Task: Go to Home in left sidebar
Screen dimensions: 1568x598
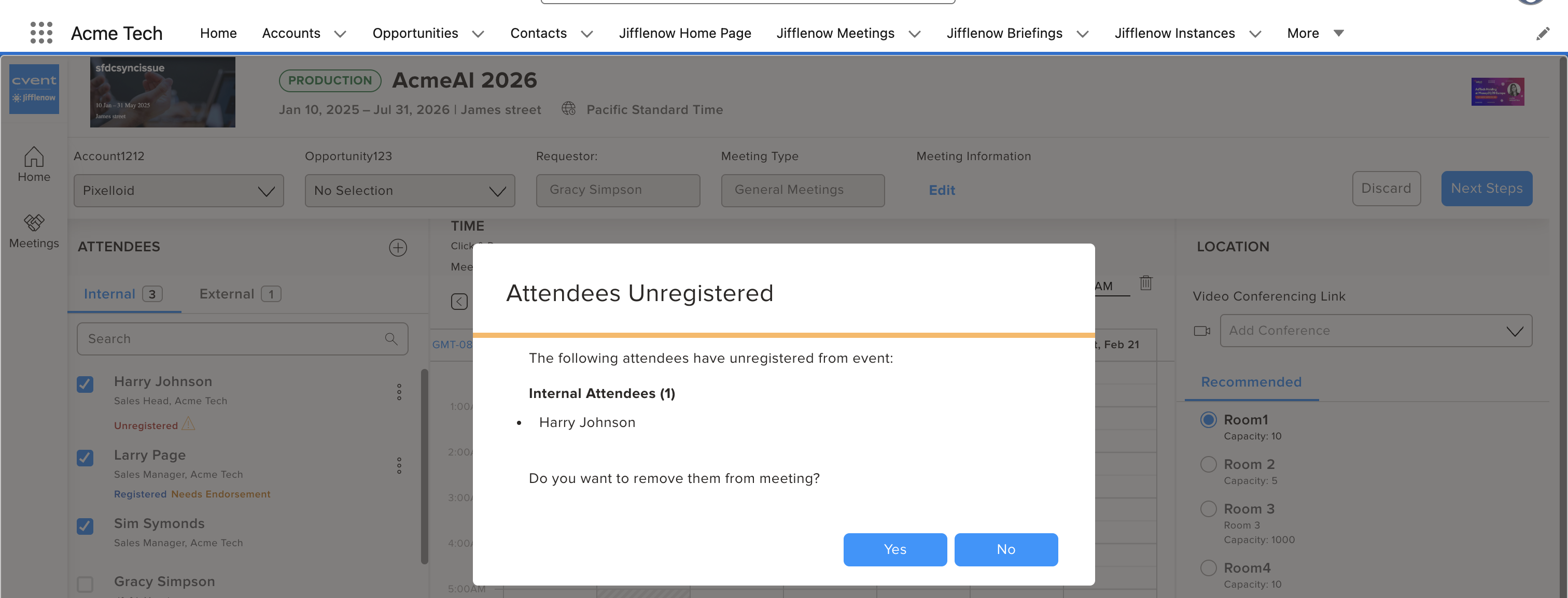Action: click(x=34, y=164)
